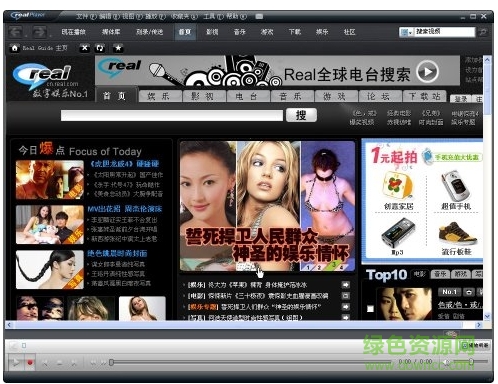
Task: Click the 创意家居 clock product icon
Action: pyautogui.click(x=398, y=186)
